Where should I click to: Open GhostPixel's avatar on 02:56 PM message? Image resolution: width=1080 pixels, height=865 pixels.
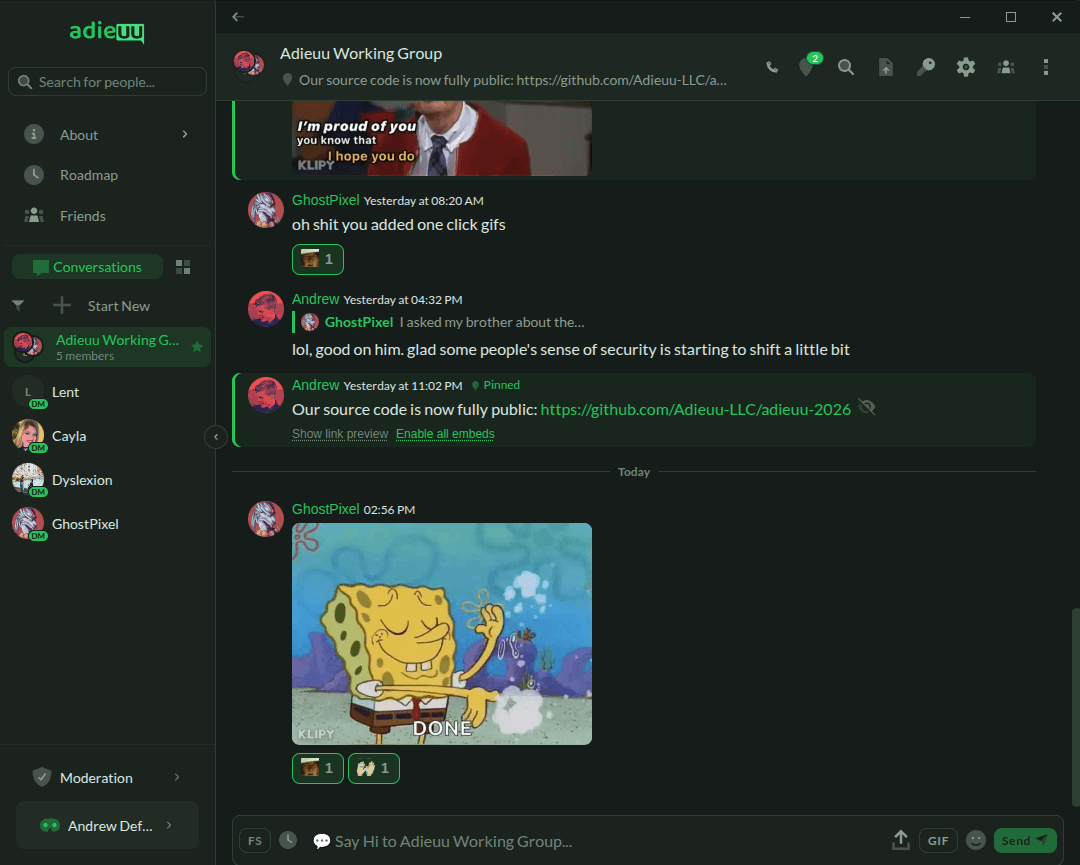coord(266,519)
